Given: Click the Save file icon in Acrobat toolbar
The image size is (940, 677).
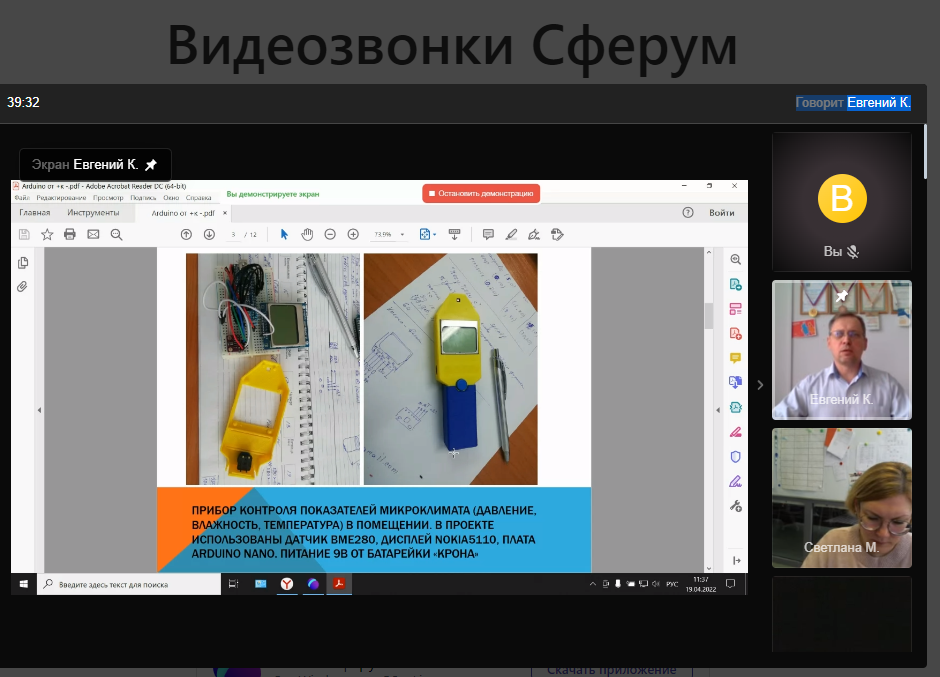Looking at the screenshot, I should coord(24,234).
